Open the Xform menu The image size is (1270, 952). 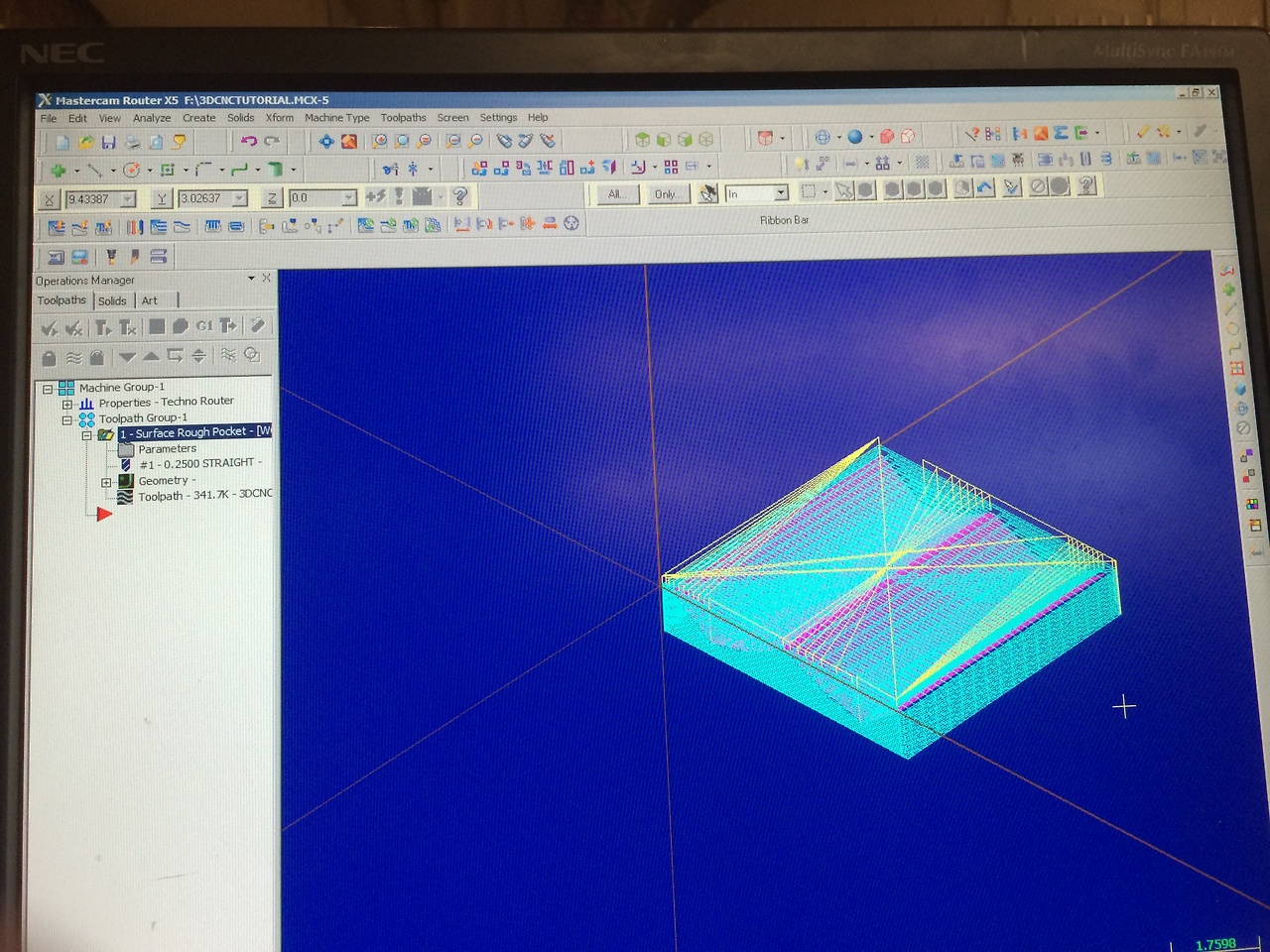(x=280, y=117)
